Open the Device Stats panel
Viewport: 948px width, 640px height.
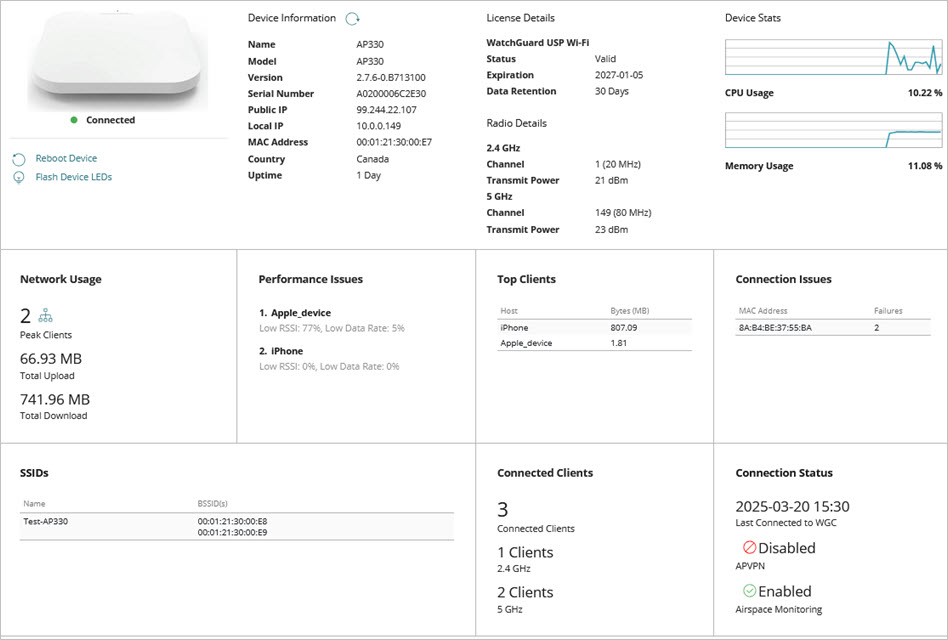[x=751, y=17]
